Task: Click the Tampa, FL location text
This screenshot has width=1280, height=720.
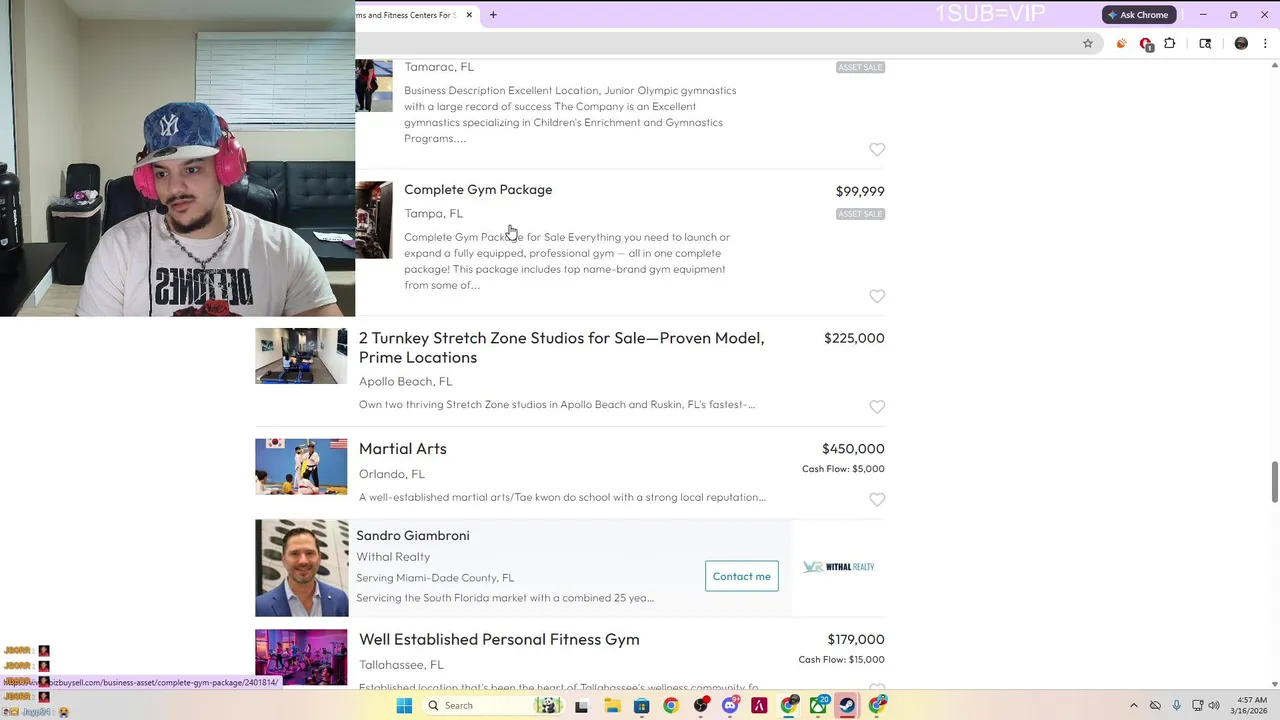Action: [x=433, y=214]
